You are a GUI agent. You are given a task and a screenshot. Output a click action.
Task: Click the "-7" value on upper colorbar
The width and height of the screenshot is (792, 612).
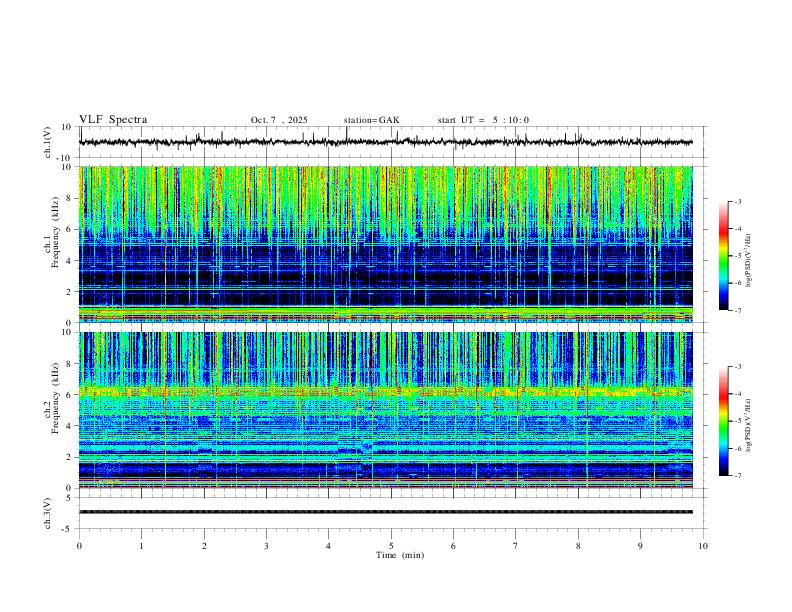coord(737,310)
